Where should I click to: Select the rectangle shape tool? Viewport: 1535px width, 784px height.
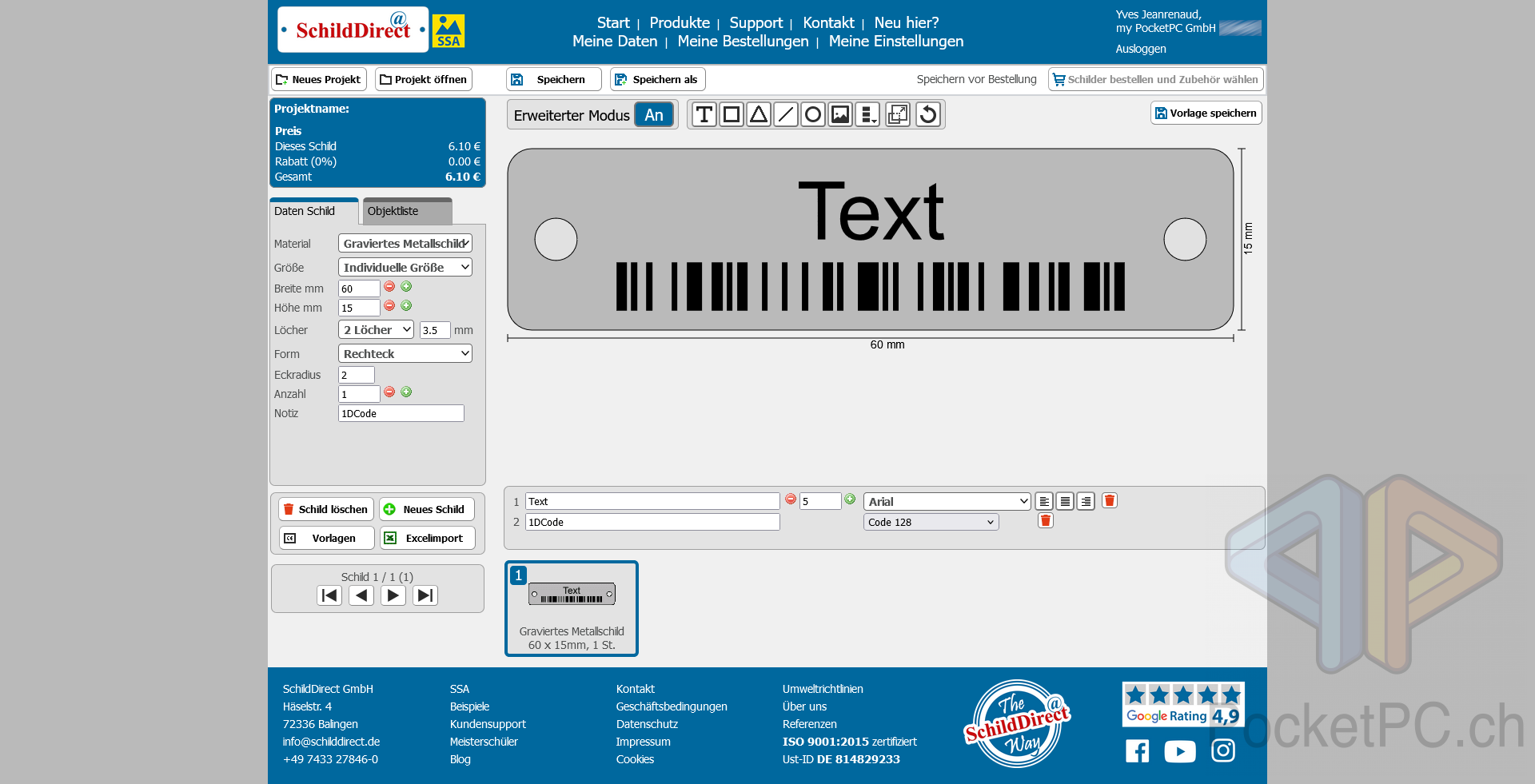point(732,114)
